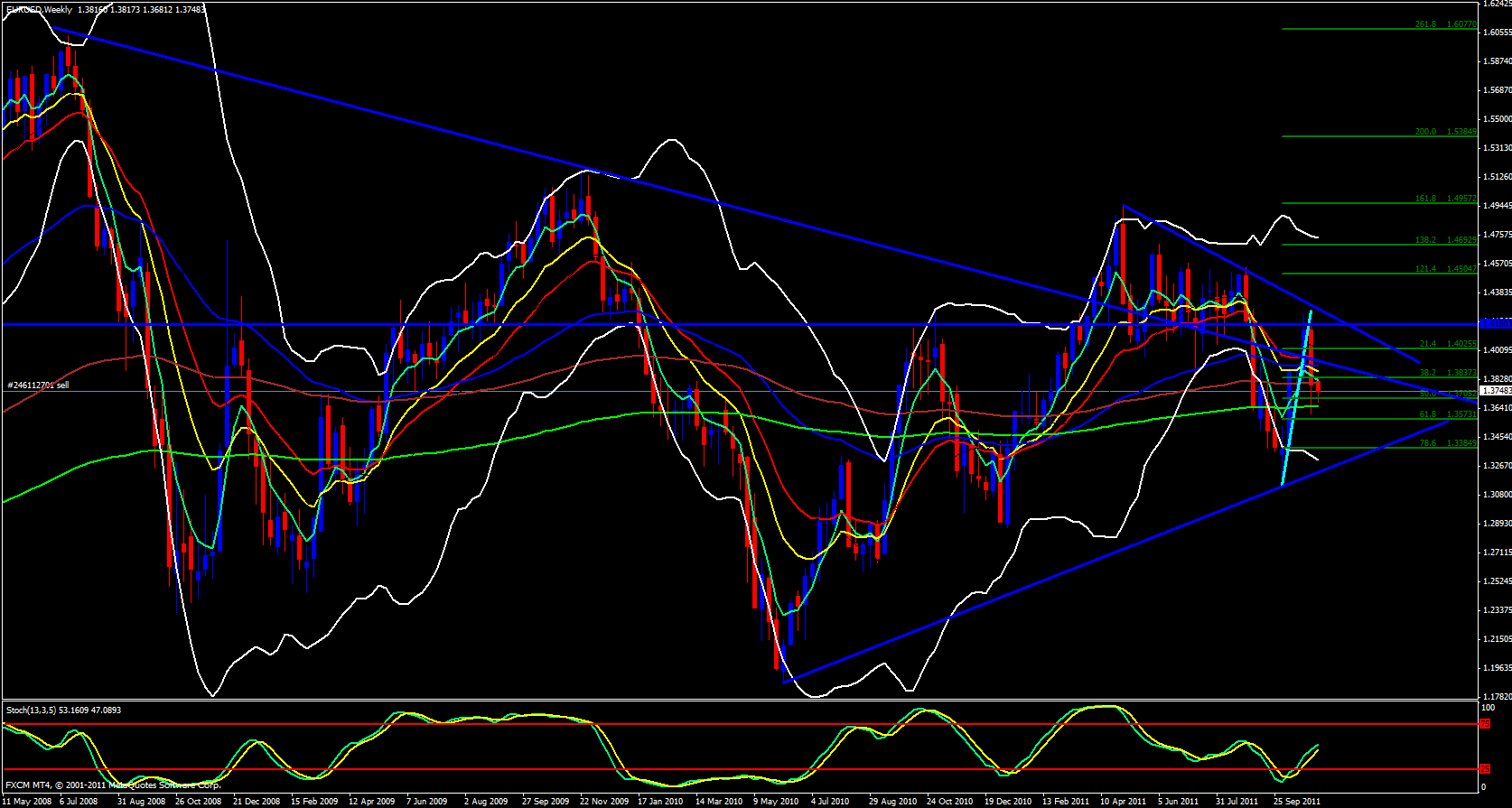
Task: Click the 7 Jun 2009 date label
Action: click(427, 802)
